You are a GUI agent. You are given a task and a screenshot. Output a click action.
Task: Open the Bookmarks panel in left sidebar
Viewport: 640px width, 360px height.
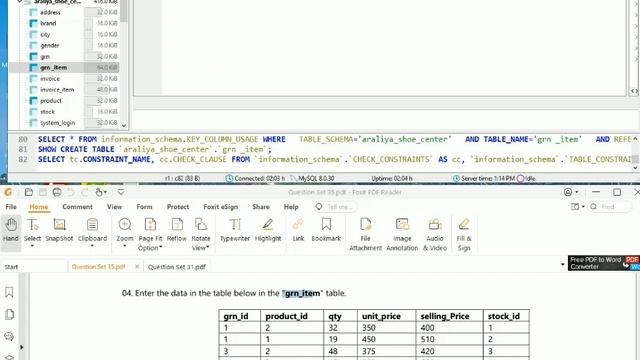(9, 292)
